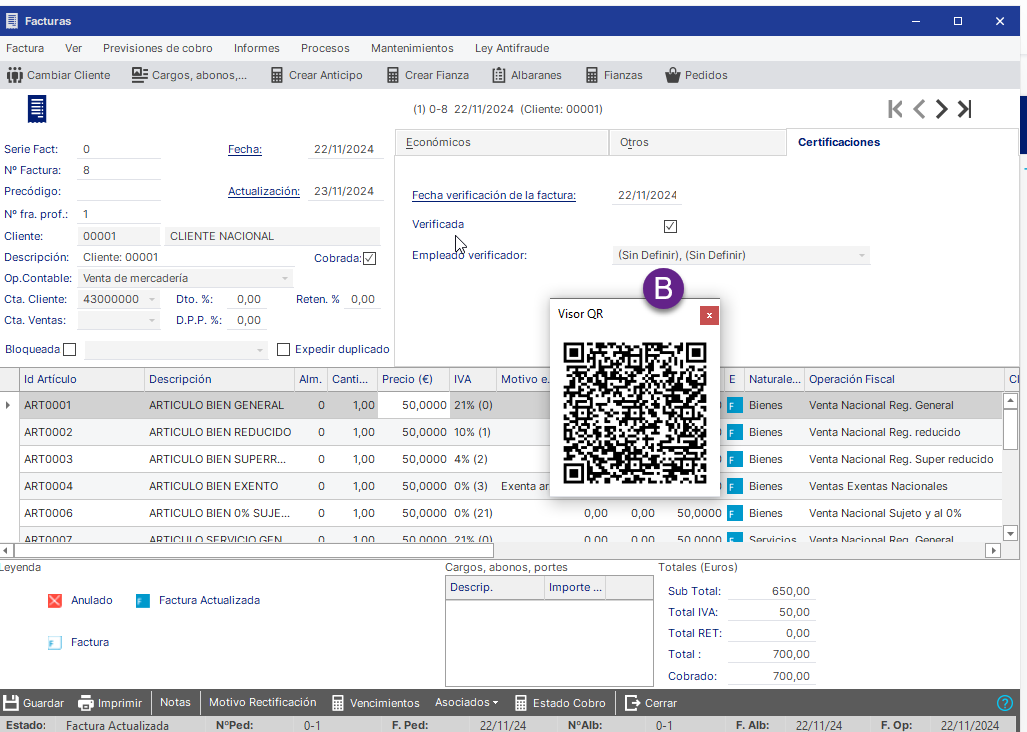Click the Cambiar Cliente toolbar icon
The height and width of the screenshot is (732, 1027).
[14, 75]
